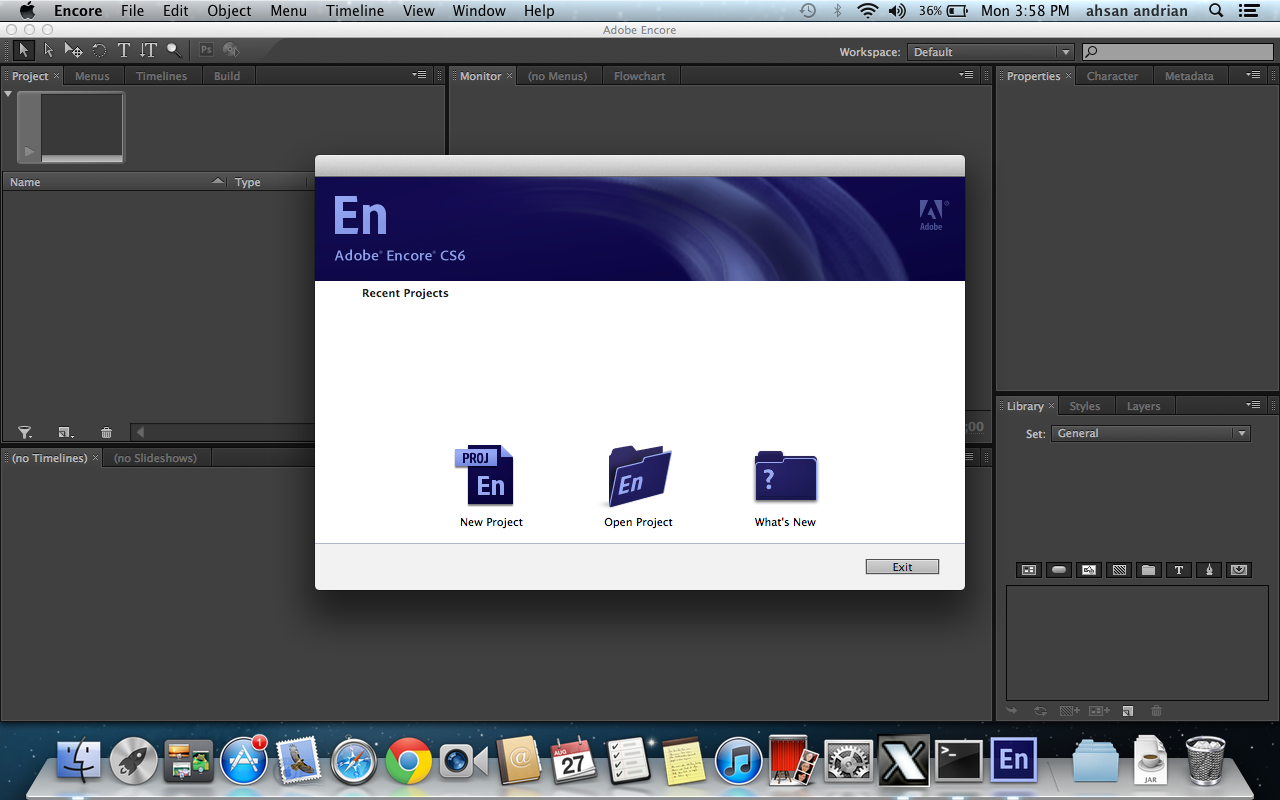Click Edit Menu in Photoshop icon
The height and width of the screenshot is (800, 1280).
(x=207, y=50)
